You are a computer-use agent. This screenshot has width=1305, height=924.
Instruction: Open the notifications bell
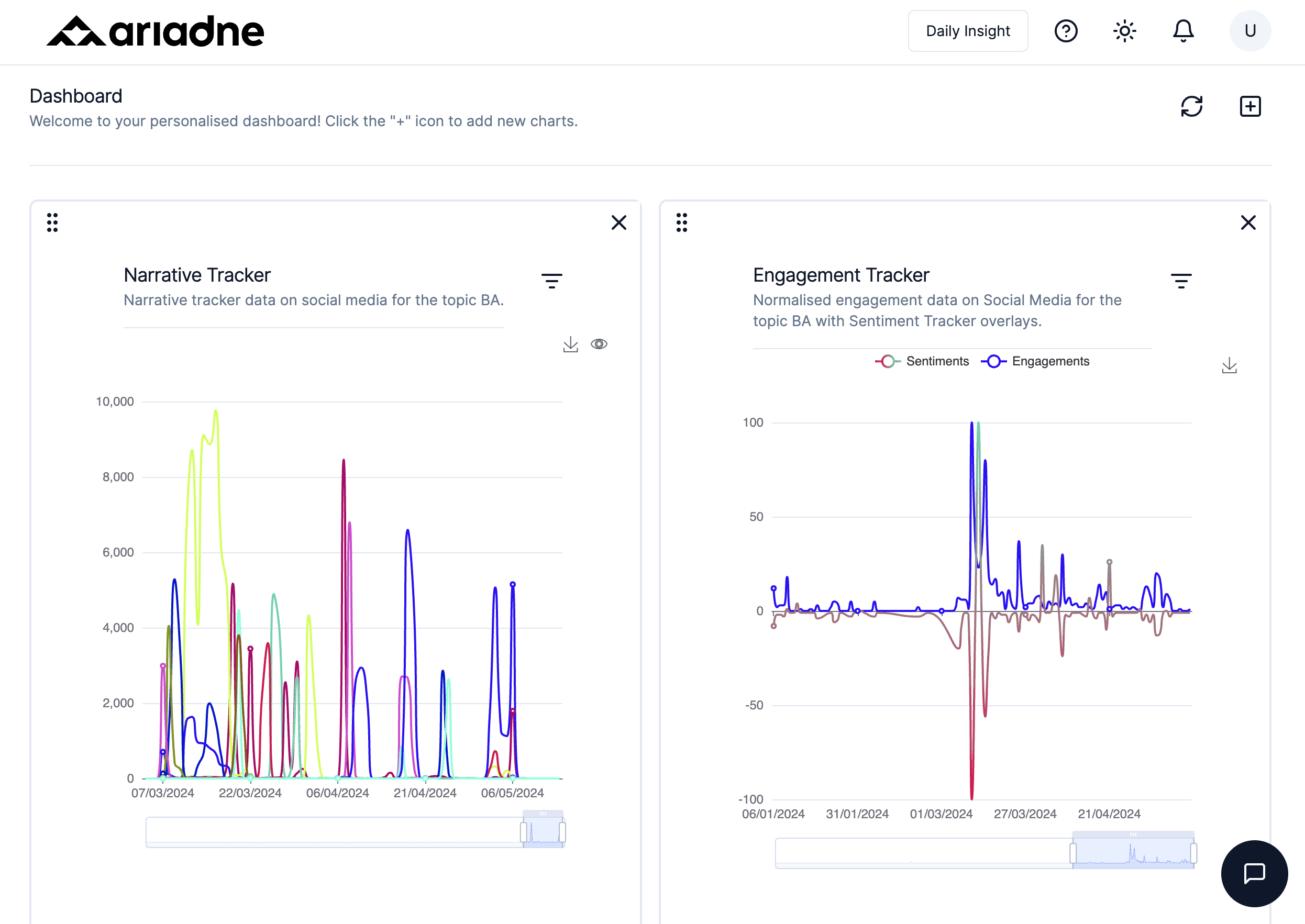tap(1182, 31)
